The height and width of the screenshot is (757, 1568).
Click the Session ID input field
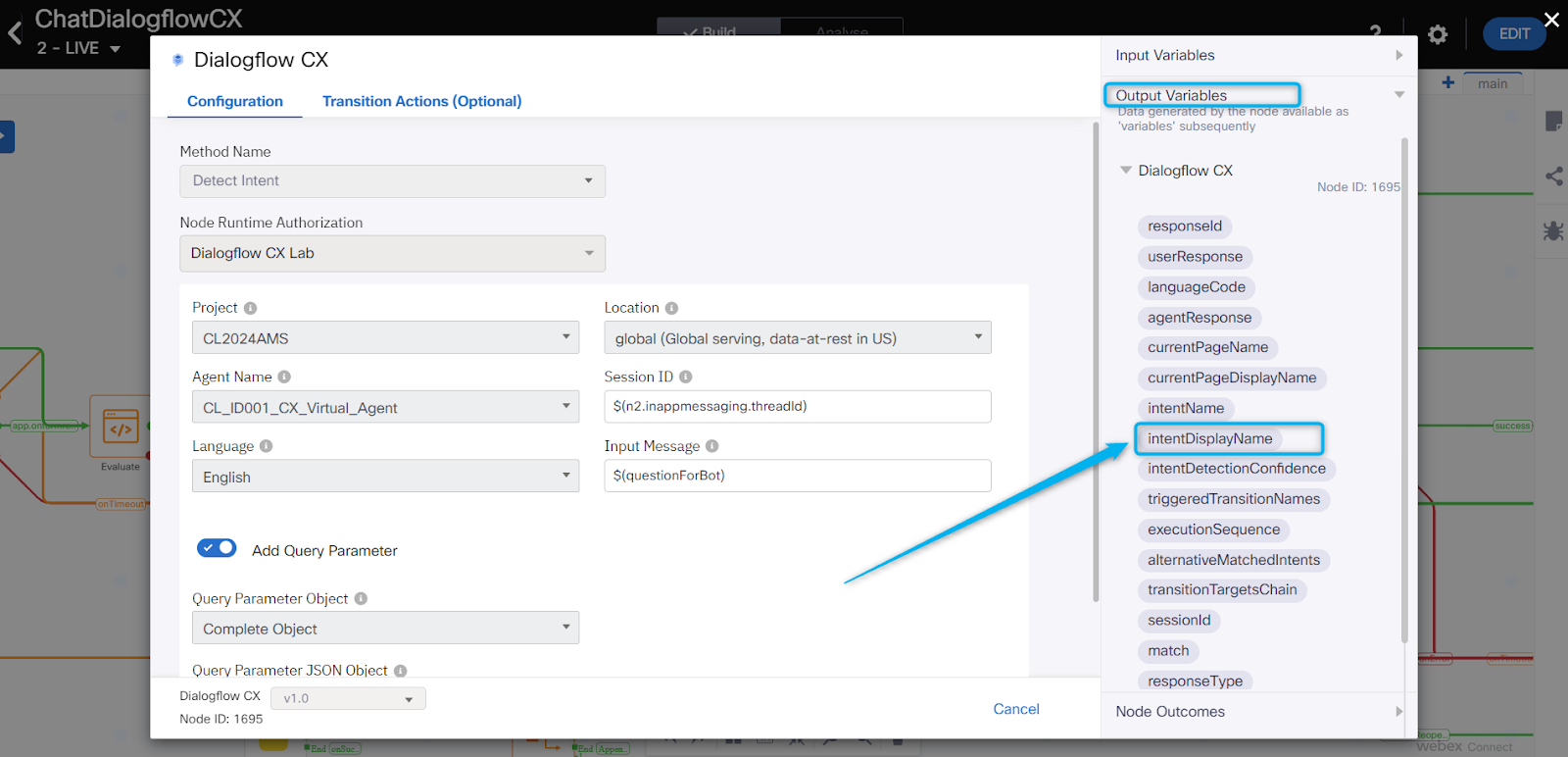pos(798,406)
